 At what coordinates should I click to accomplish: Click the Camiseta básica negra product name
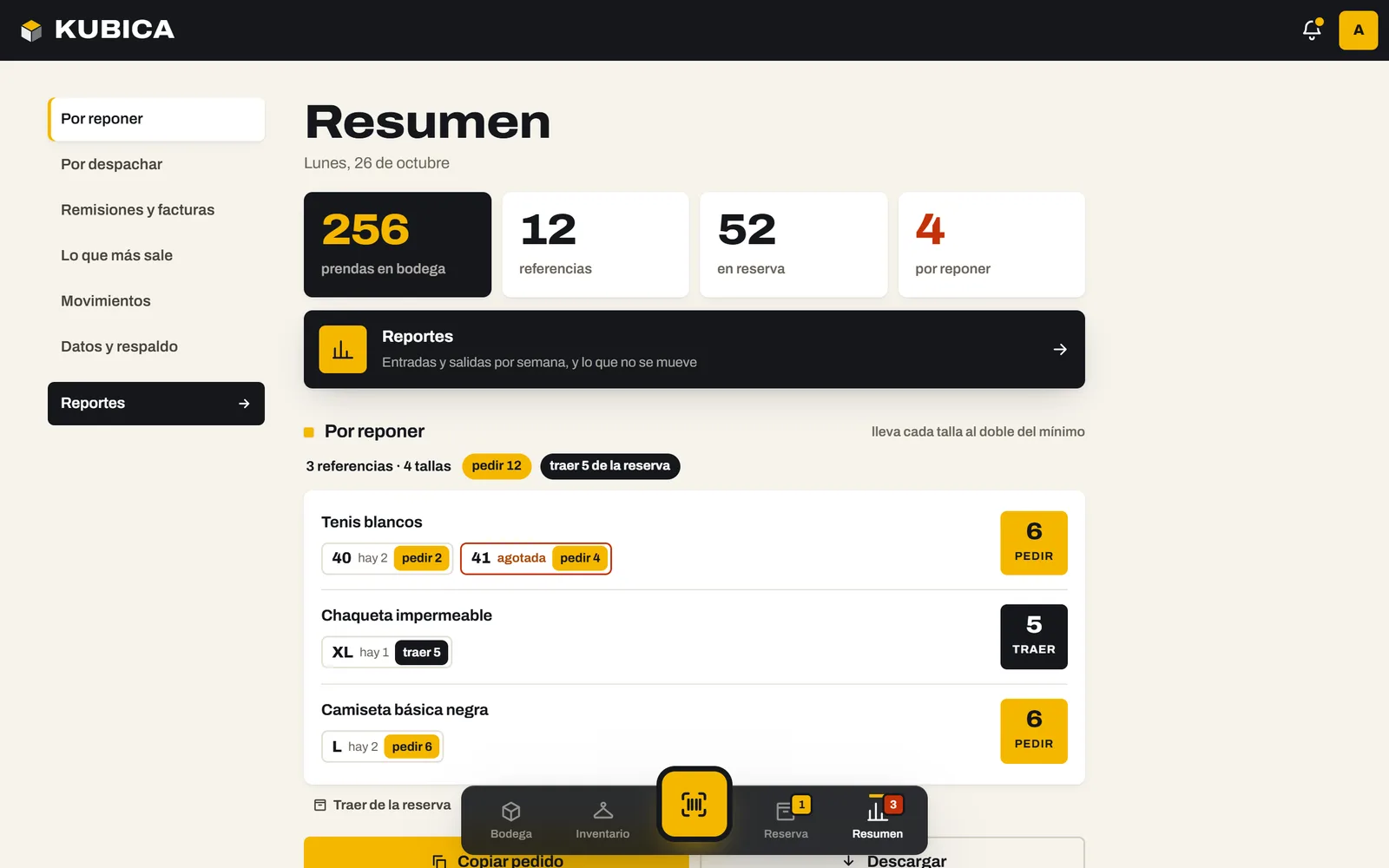coord(405,710)
